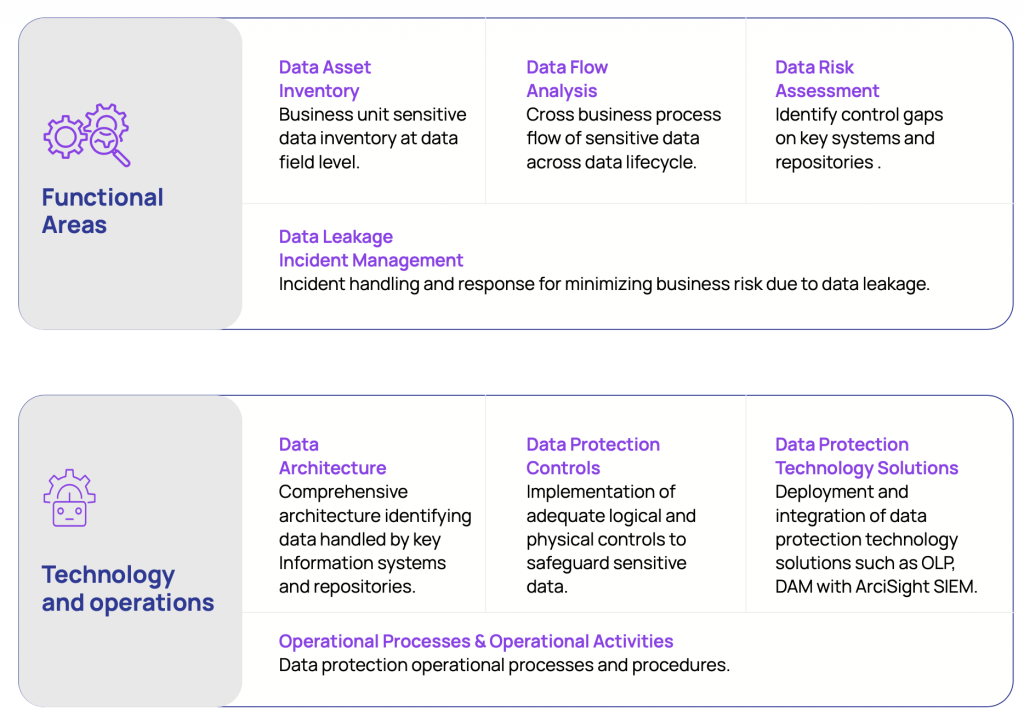Click Operational Processes & Operational Activities heading
The height and width of the screenshot is (727, 1024).
click(x=476, y=641)
